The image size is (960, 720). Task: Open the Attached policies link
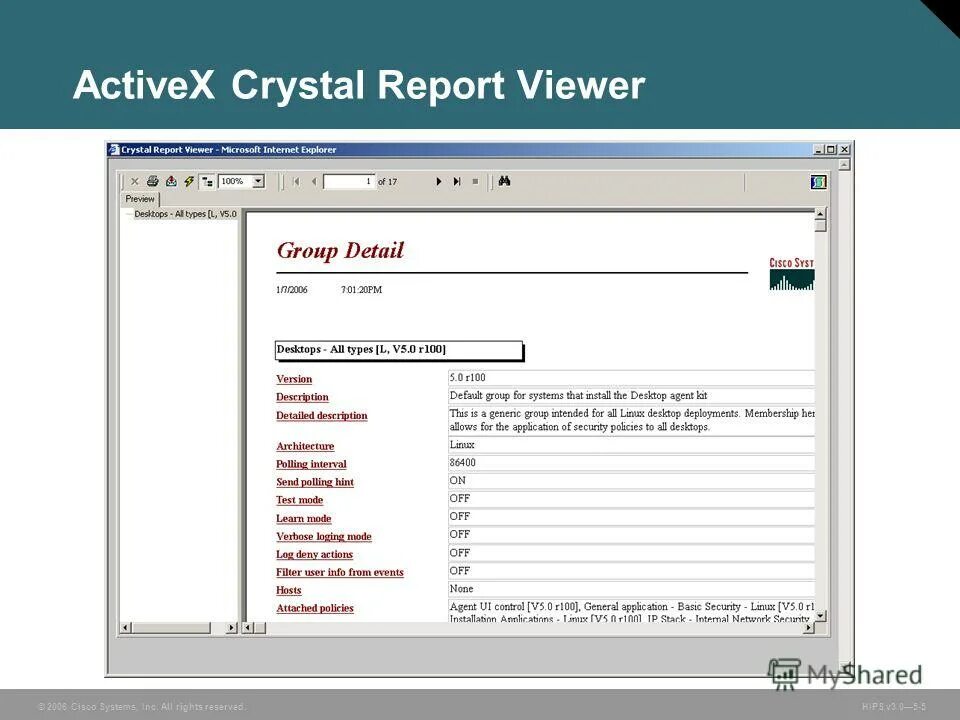[314, 607]
